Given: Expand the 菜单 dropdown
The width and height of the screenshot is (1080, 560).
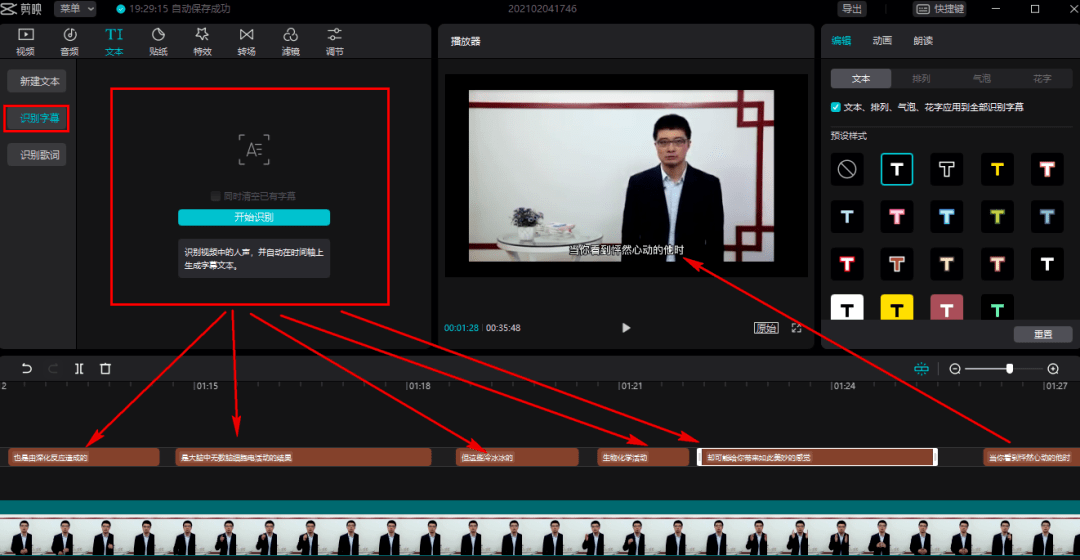Looking at the screenshot, I should tap(76, 9).
